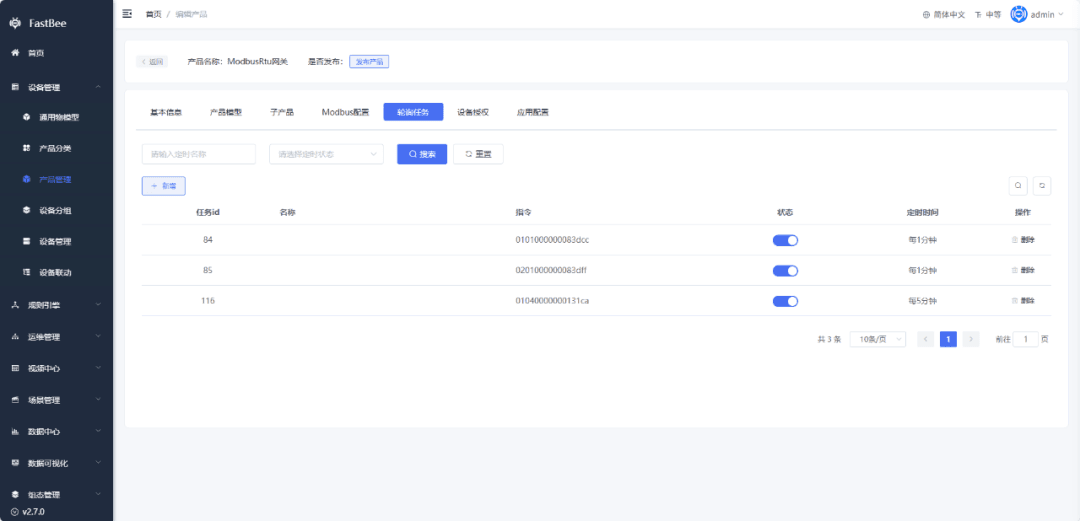Open the 请选择定时状态 dropdown
The width and height of the screenshot is (1080, 521).
pyautogui.click(x=326, y=154)
